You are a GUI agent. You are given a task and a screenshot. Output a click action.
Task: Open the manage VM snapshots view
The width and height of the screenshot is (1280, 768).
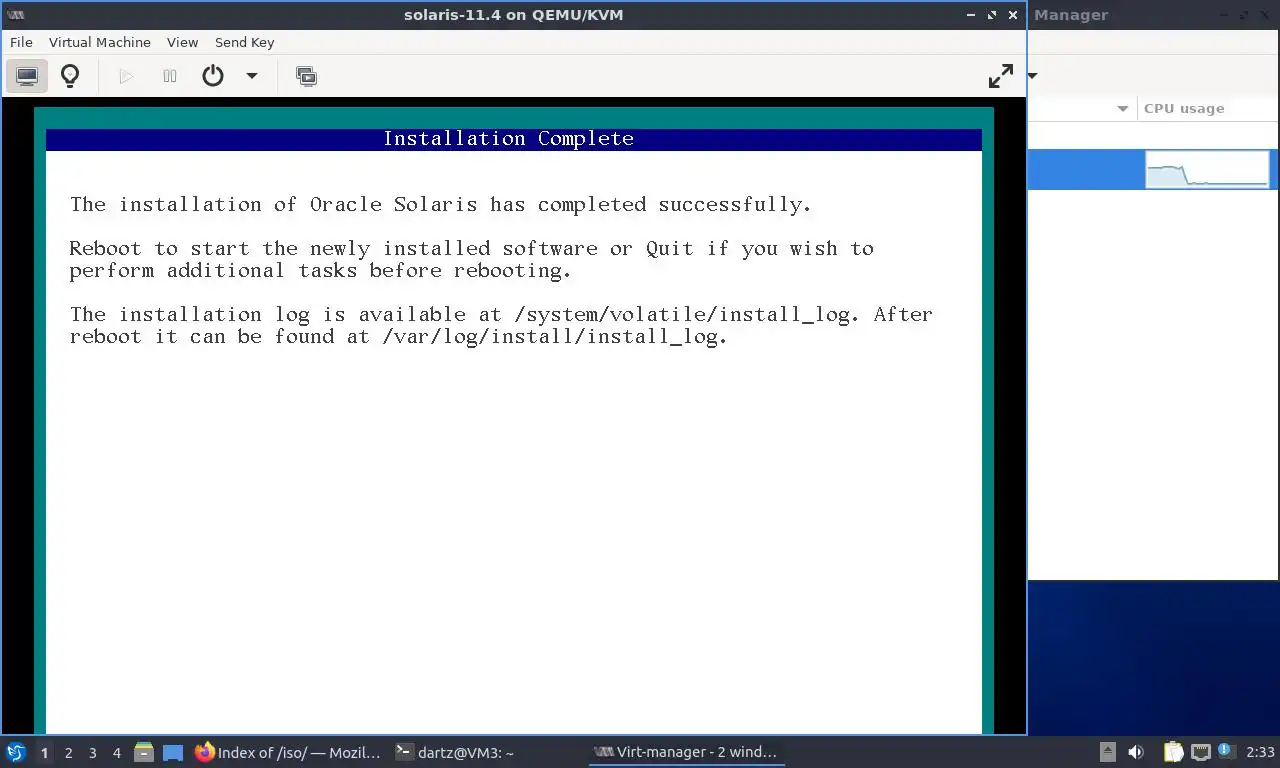[307, 76]
